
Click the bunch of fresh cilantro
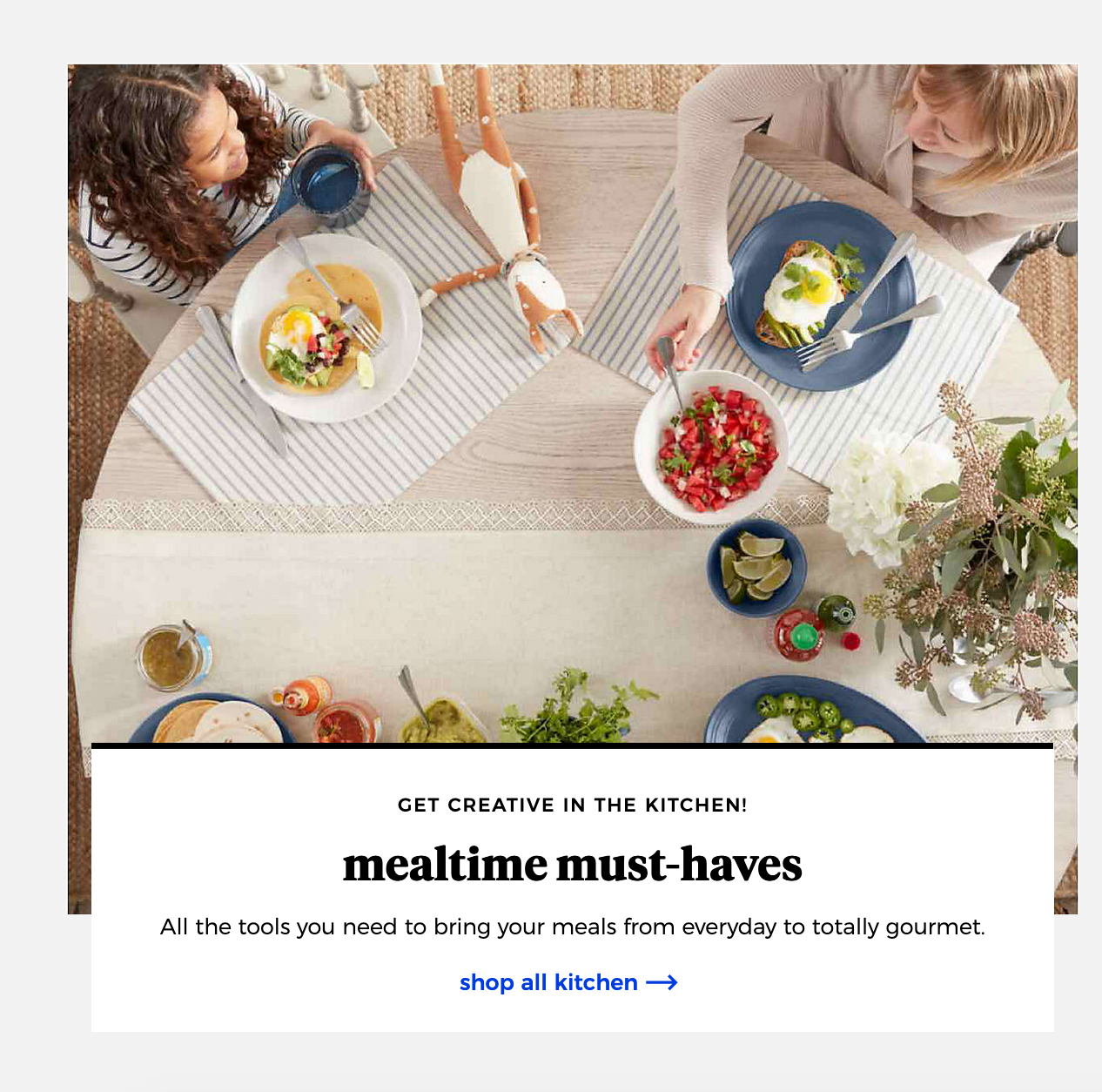click(x=576, y=708)
